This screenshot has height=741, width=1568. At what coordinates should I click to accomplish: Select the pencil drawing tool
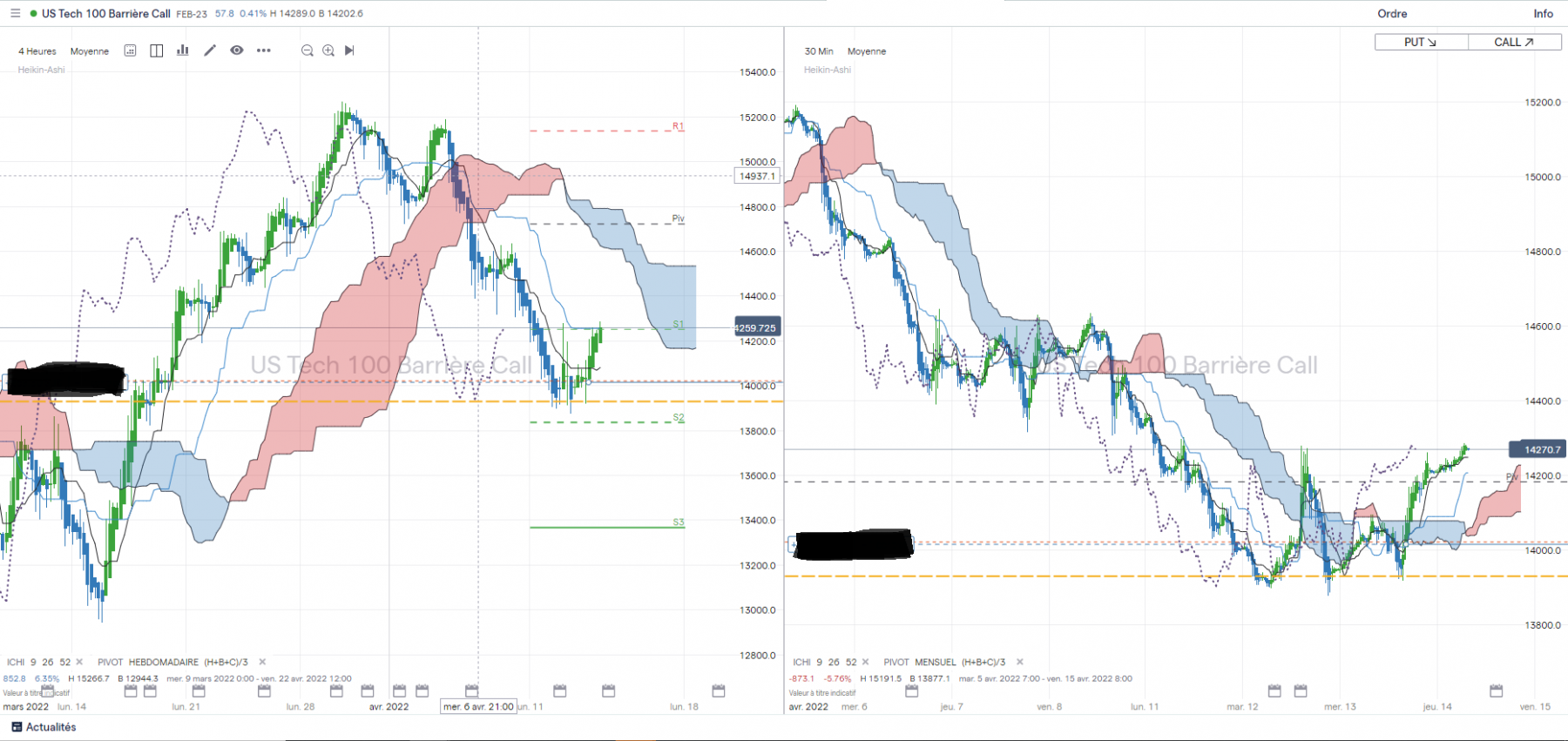point(210,51)
